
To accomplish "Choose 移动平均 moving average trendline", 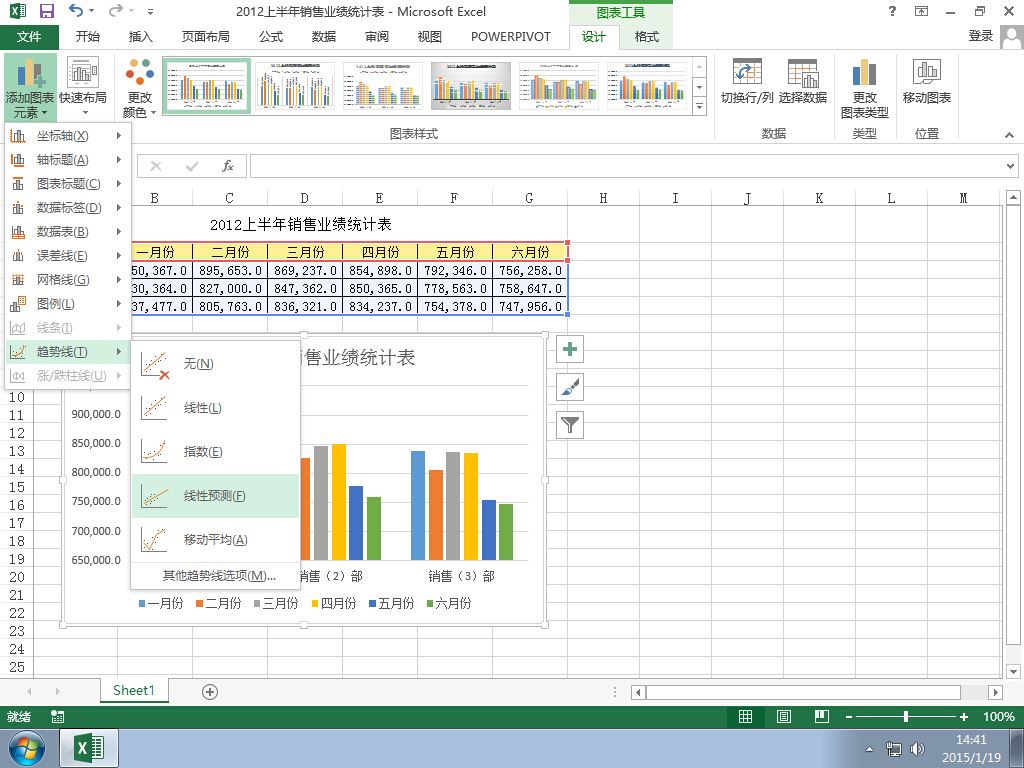I will click(x=216, y=539).
